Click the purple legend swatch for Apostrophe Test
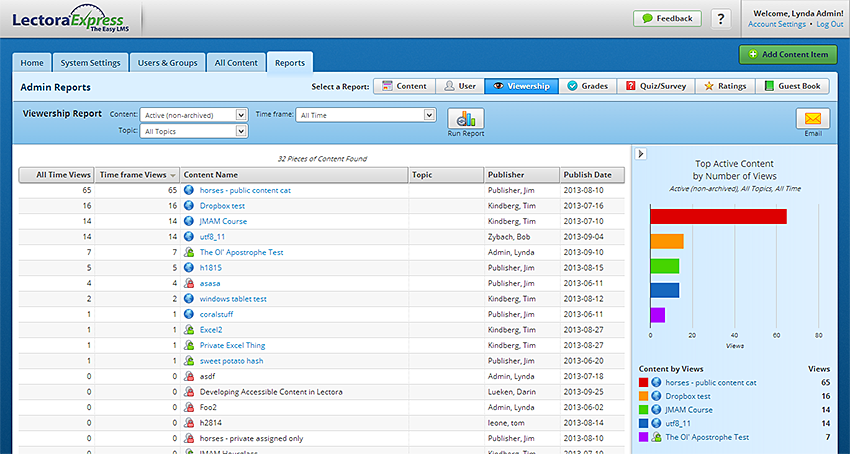 (643, 437)
